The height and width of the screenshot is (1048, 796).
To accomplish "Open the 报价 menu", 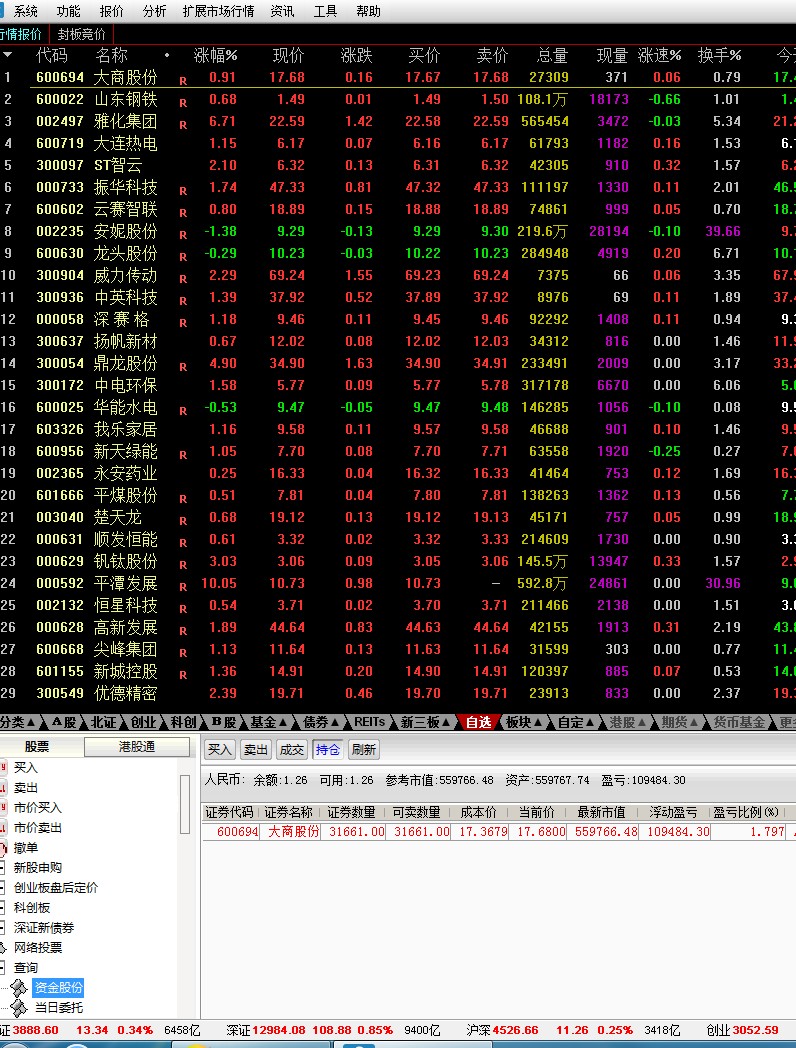I will point(112,11).
